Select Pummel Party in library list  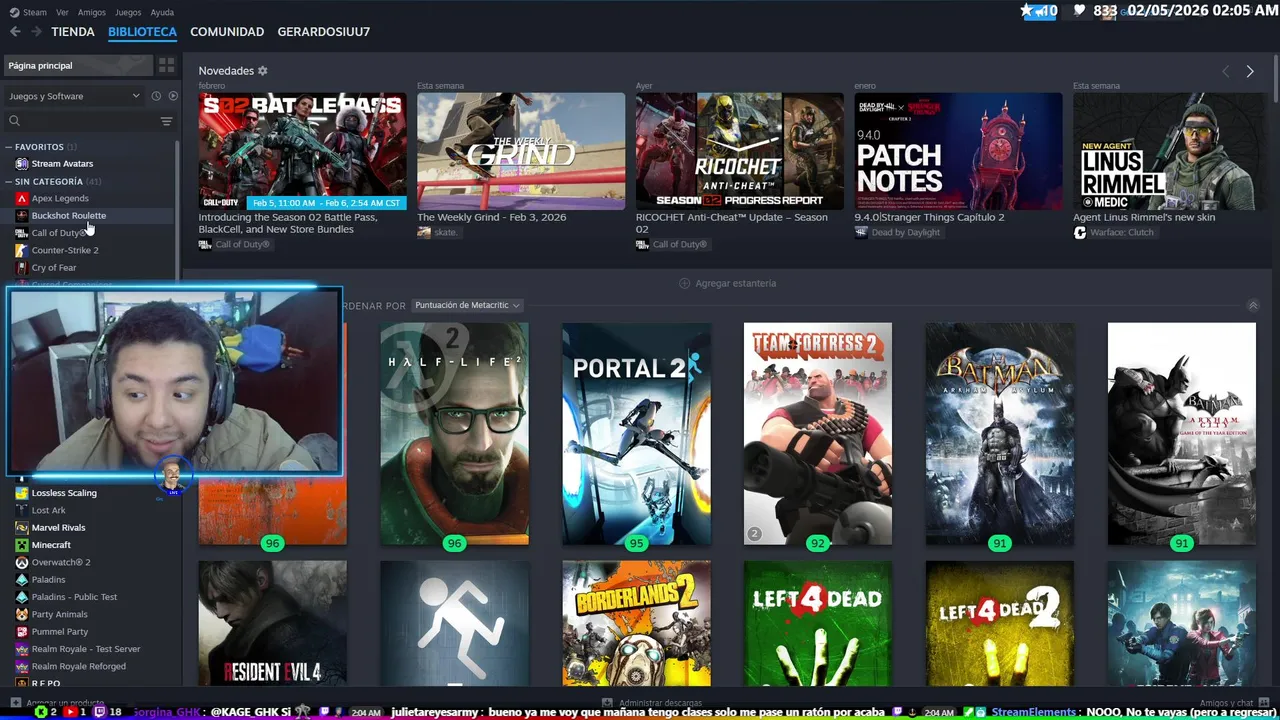60,631
